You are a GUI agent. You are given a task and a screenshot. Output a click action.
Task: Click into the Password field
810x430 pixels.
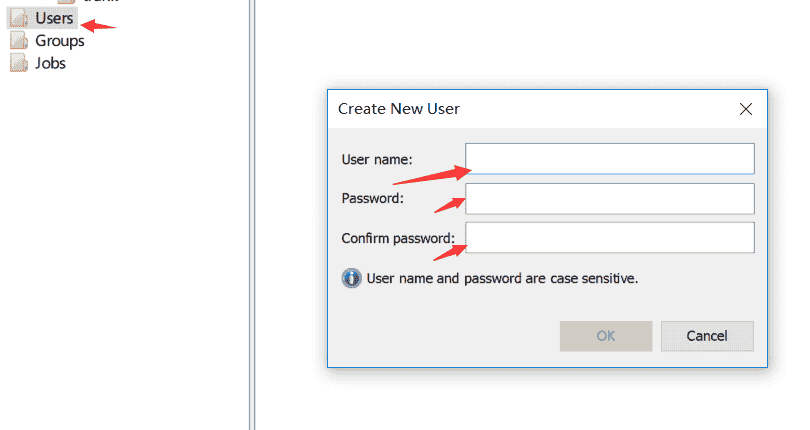[x=610, y=198]
